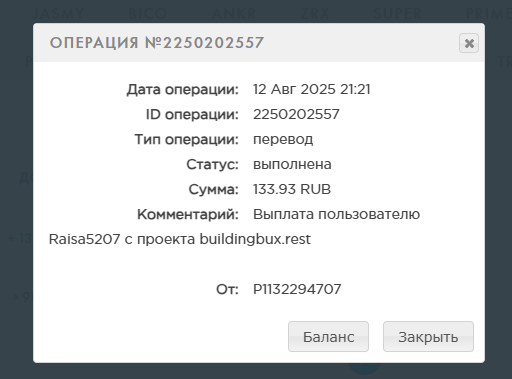Select ZRX in the background ticker row
Viewport: 512px width, 379px height.
(x=315, y=14)
